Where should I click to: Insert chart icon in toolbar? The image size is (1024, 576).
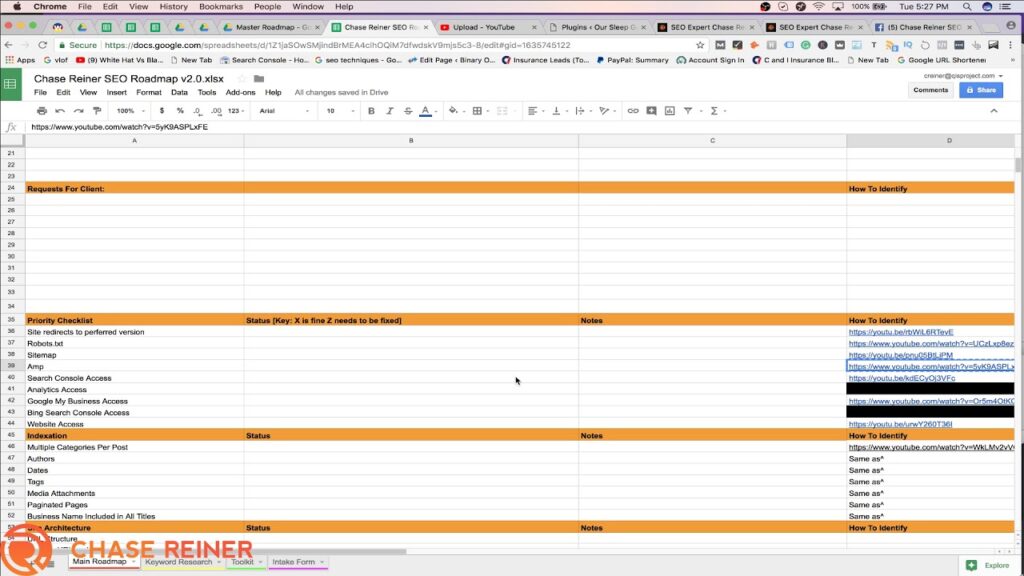pyautogui.click(x=669, y=111)
